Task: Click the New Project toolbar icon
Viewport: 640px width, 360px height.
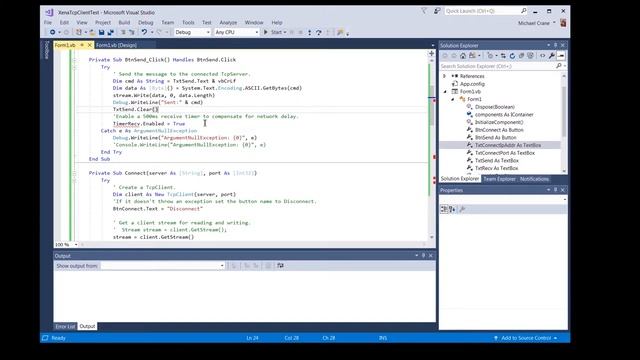Action: [78, 32]
